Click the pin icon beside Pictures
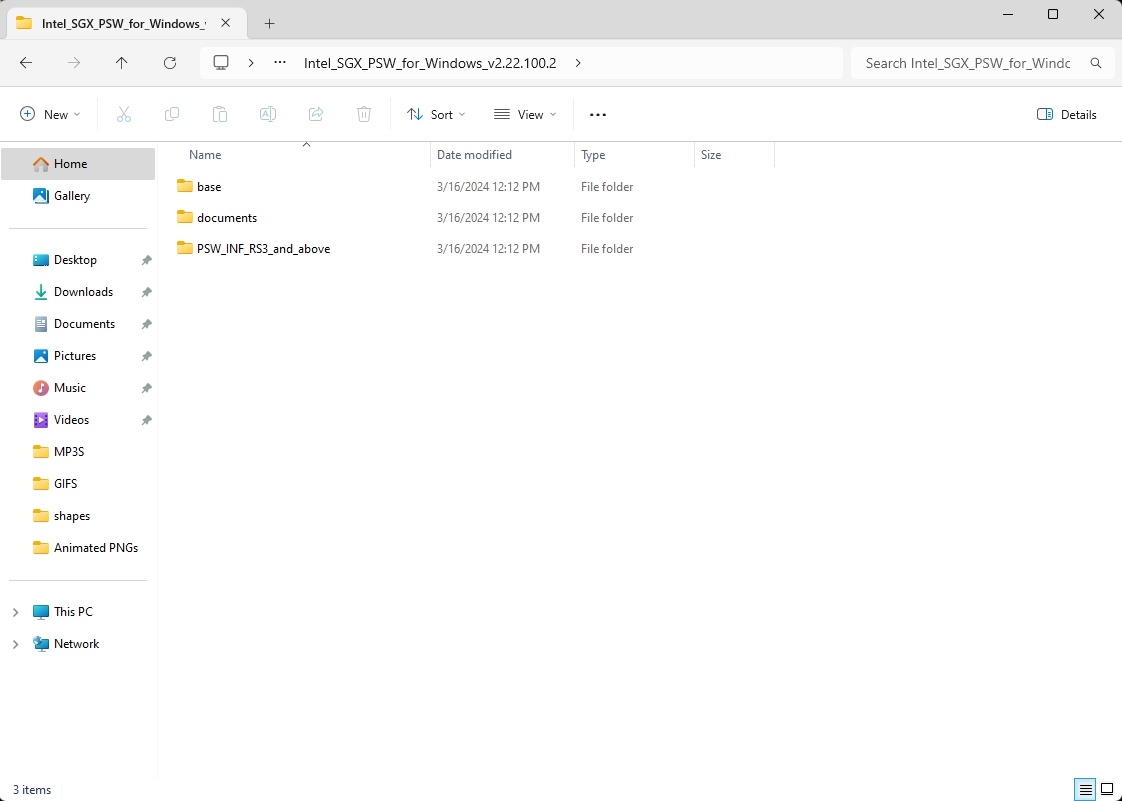Viewport: 1122px width, 801px height. pos(146,356)
